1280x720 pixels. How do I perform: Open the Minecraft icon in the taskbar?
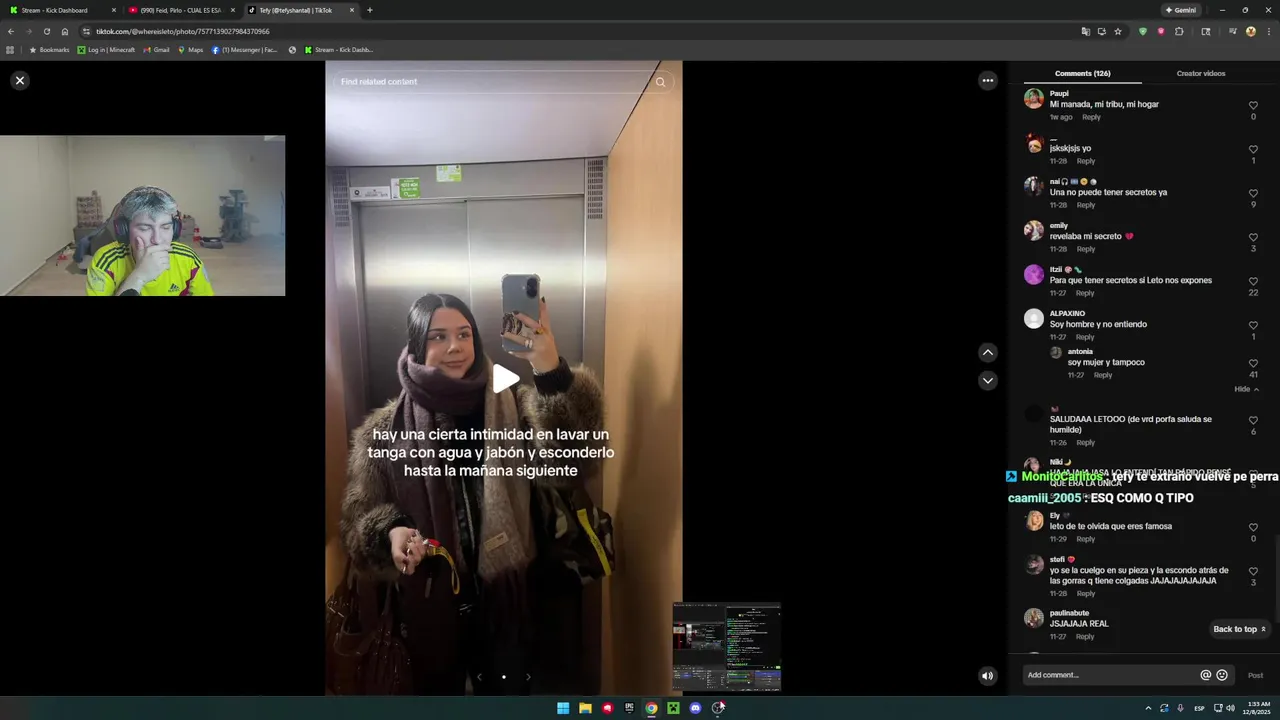click(673, 708)
